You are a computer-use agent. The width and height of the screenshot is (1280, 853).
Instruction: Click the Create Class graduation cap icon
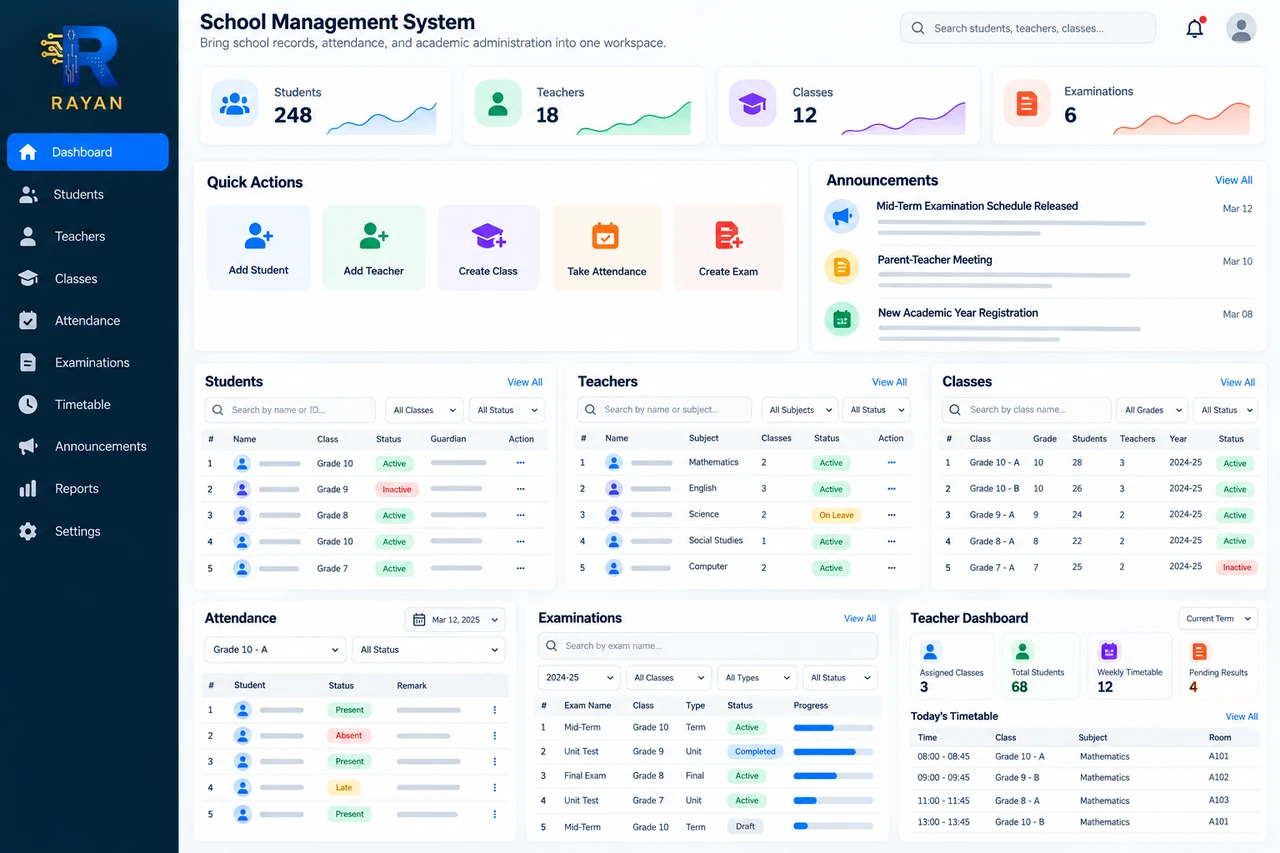488,236
